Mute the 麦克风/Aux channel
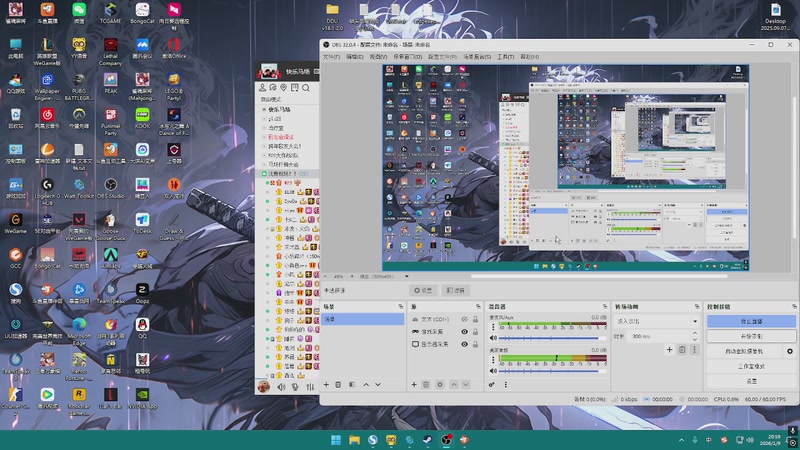800x450 pixels. pos(493,338)
